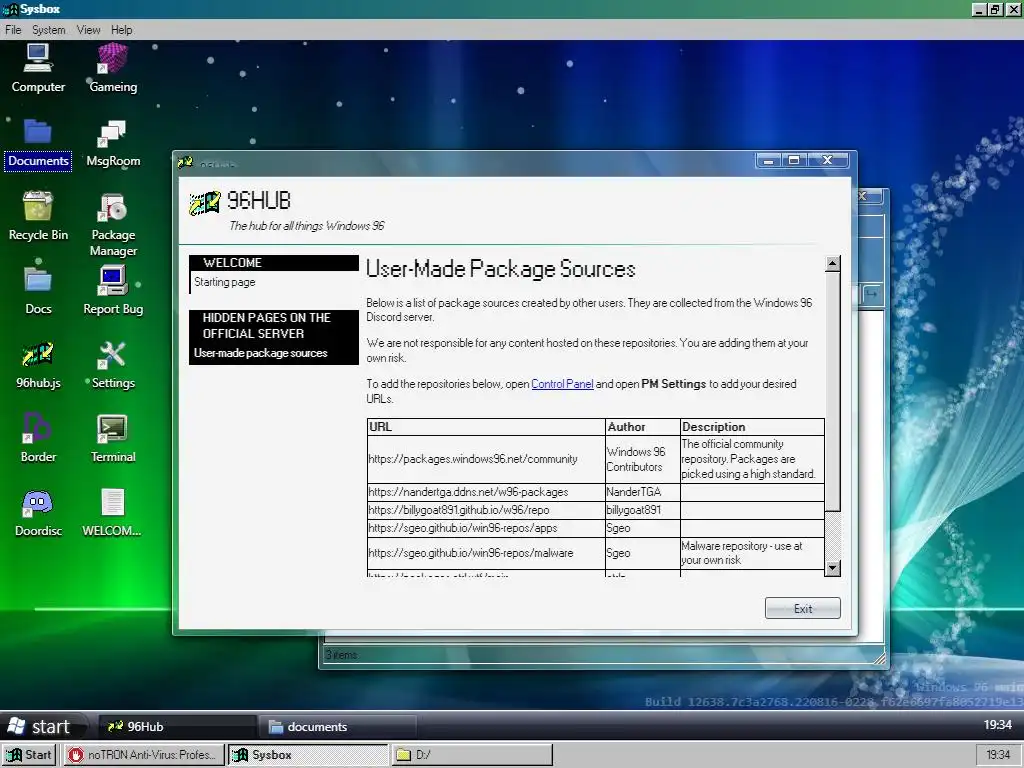Click the 96HUB logo in header
The width and height of the screenshot is (1024, 768).
click(x=204, y=203)
